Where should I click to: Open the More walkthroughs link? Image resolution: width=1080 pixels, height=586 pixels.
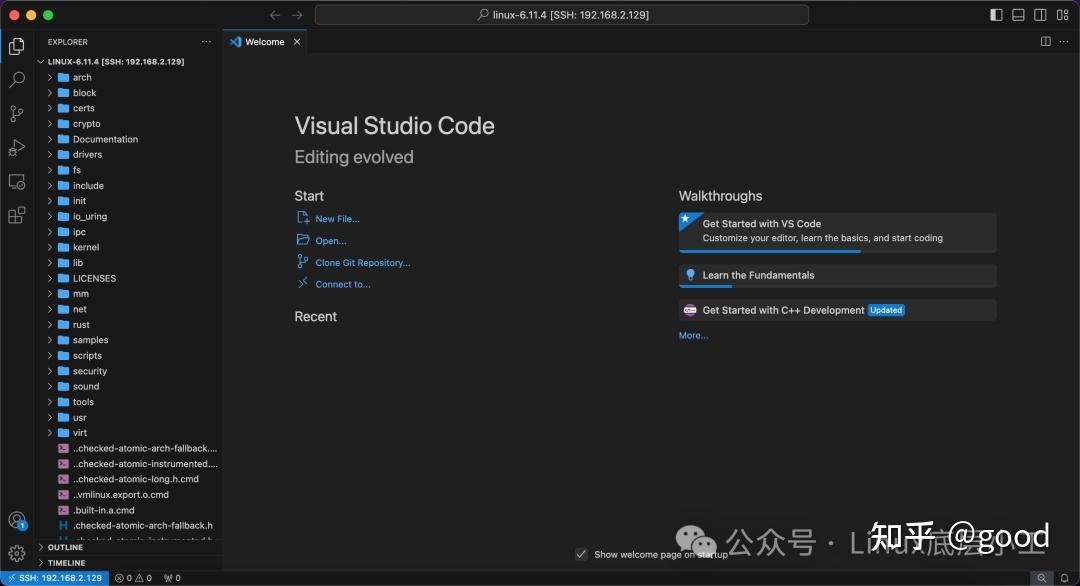click(x=693, y=335)
